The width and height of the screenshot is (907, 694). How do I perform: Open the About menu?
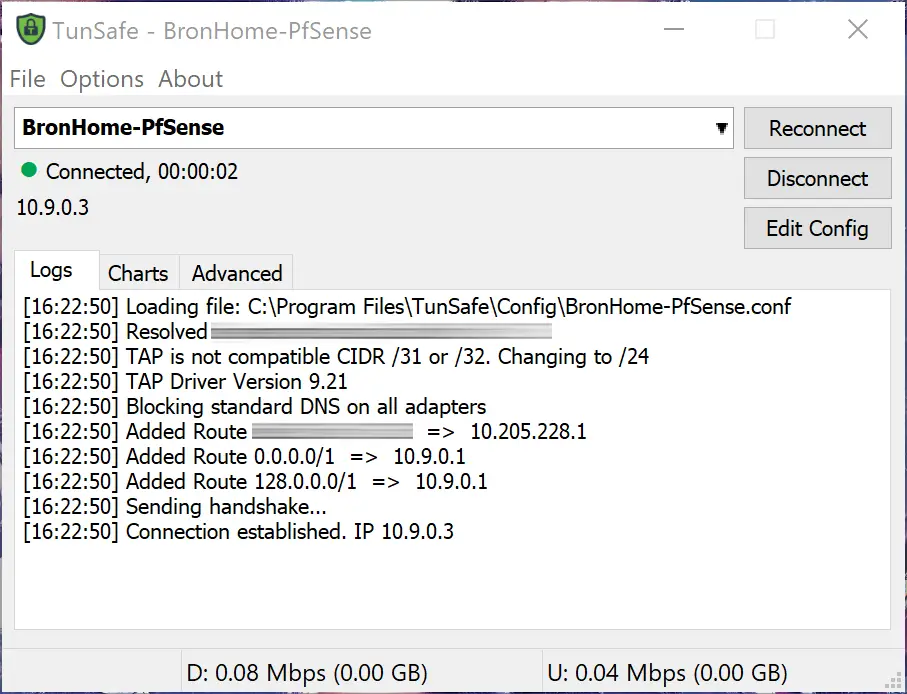(x=191, y=79)
